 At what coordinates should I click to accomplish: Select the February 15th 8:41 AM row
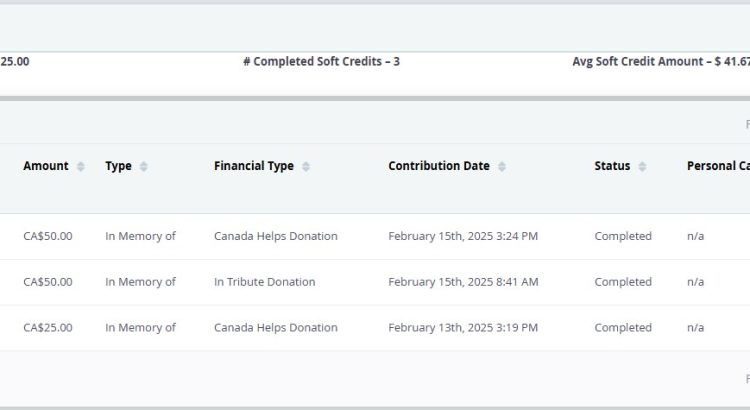[x=375, y=282]
